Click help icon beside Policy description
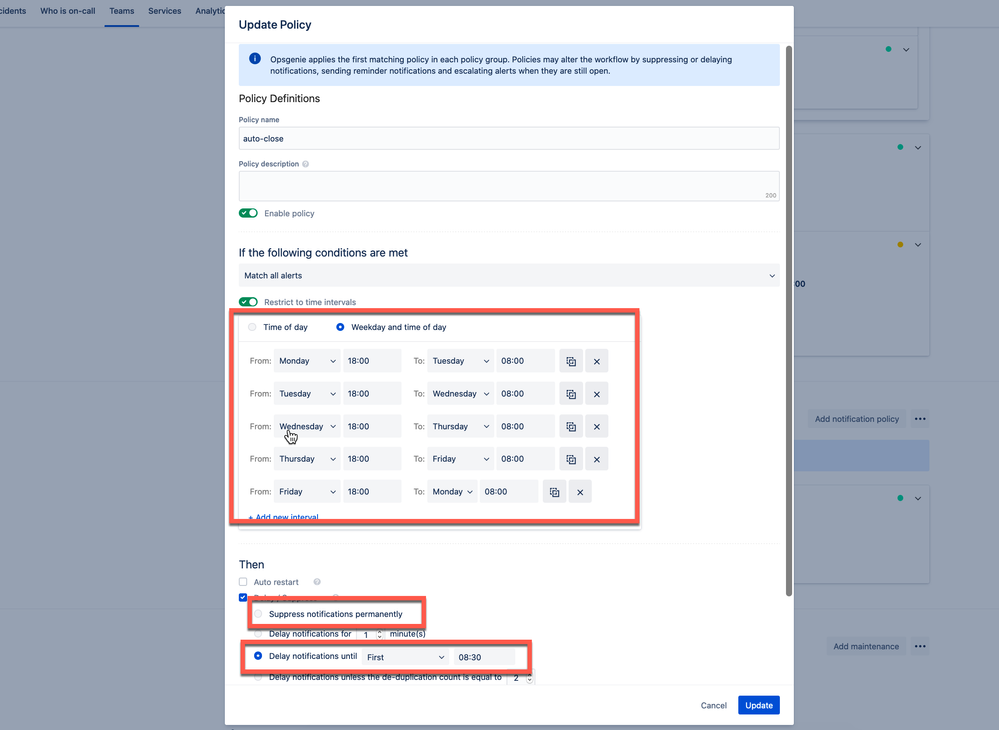Image resolution: width=999 pixels, height=730 pixels. [306, 164]
